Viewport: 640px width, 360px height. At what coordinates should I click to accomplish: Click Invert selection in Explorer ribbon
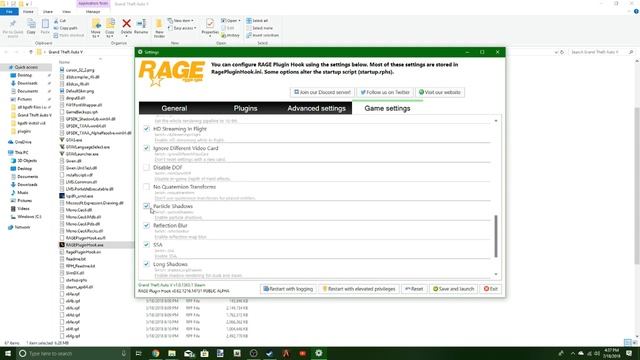point(262,35)
